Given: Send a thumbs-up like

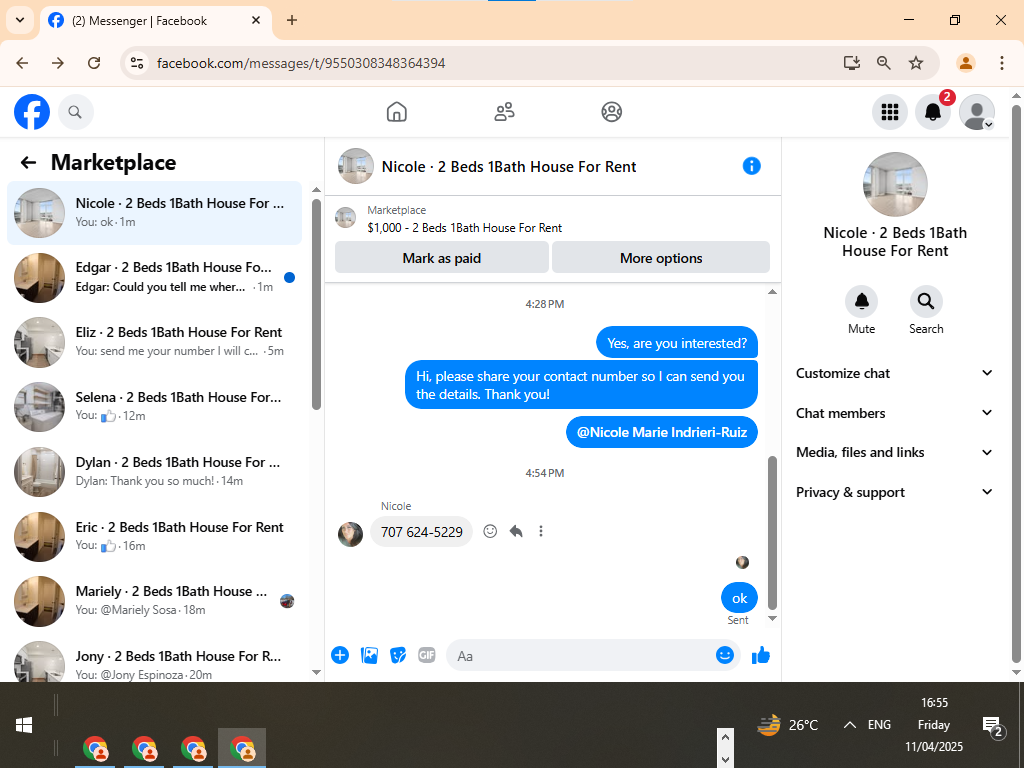Looking at the screenshot, I should pos(761,655).
